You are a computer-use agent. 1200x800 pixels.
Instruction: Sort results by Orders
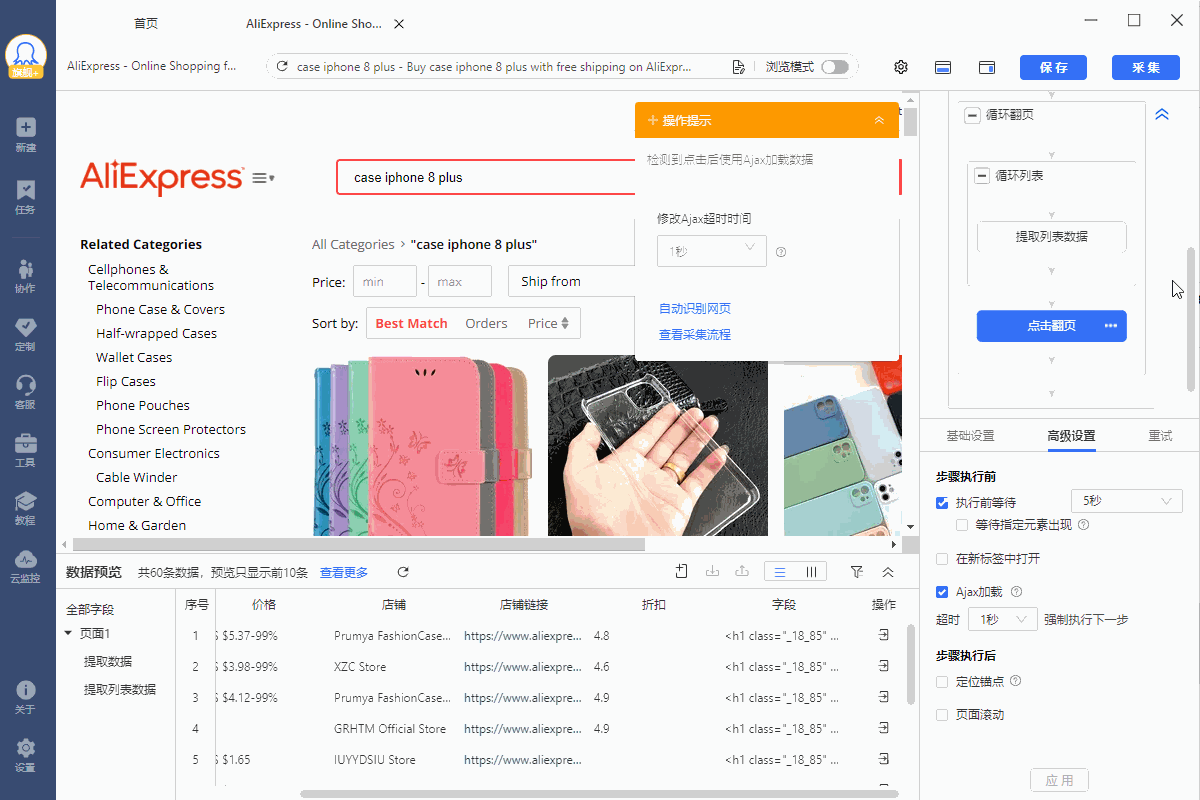[x=486, y=323]
